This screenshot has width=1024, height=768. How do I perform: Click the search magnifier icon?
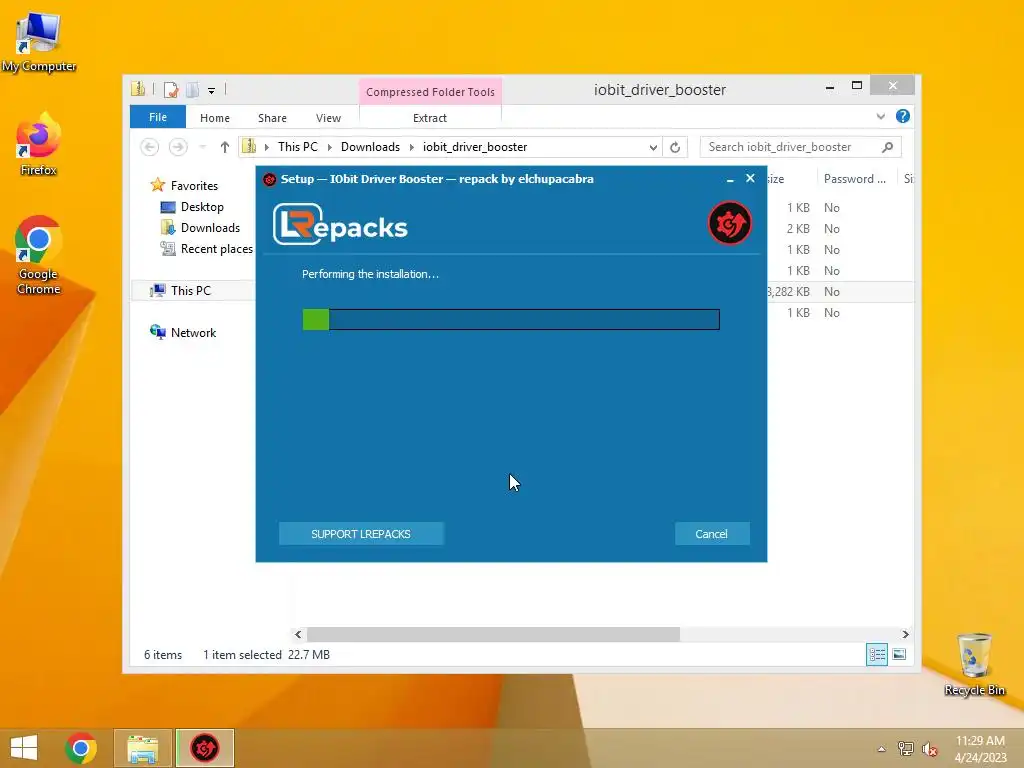[888, 147]
